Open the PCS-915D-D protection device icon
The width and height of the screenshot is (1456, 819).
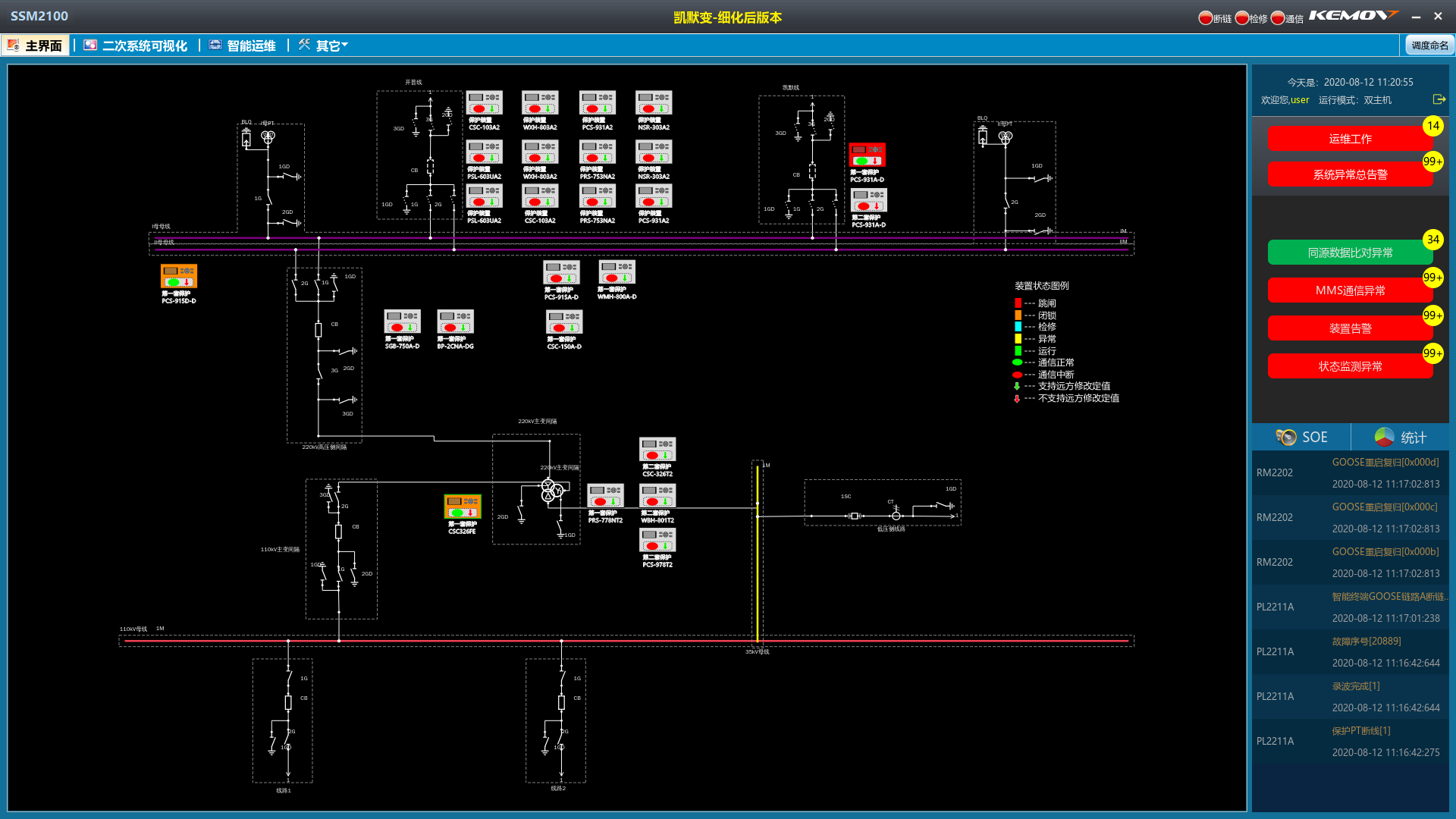coord(179,276)
